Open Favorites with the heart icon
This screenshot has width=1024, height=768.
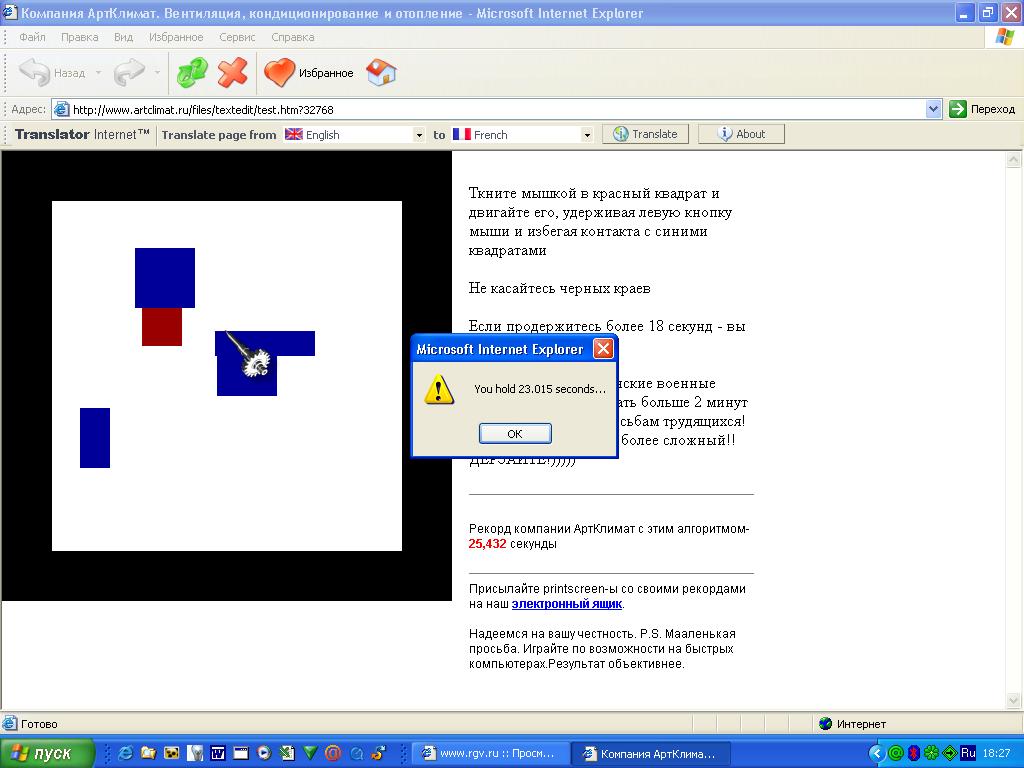pyautogui.click(x=280, y=73)
